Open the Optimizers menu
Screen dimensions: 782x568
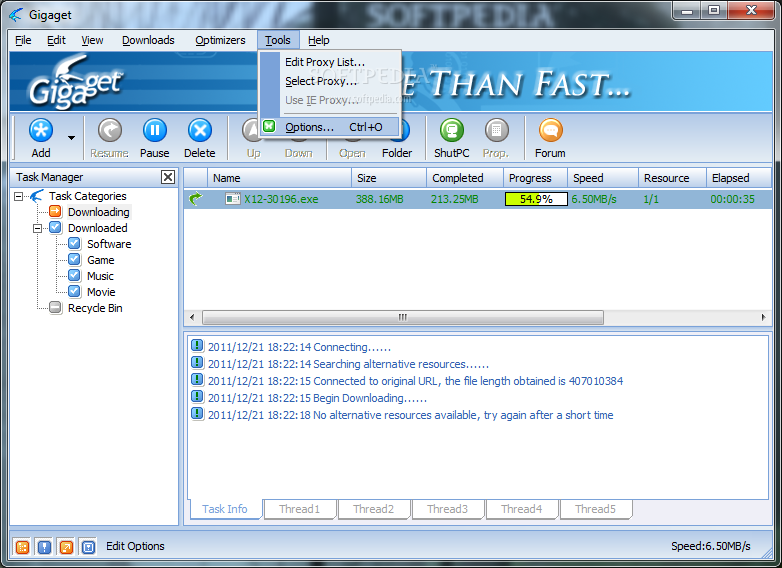220,40
